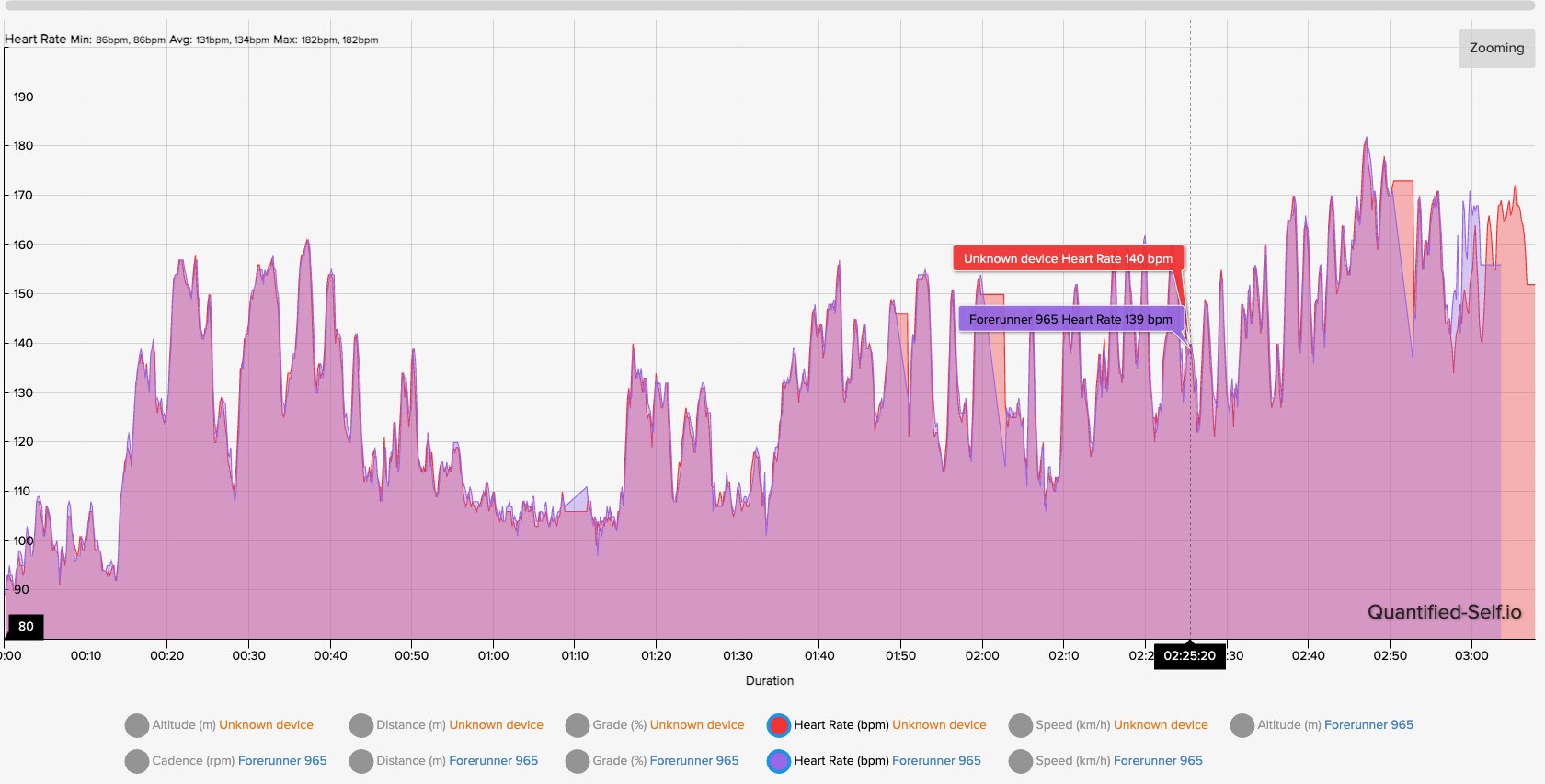Image resolution: width=1545 pixels, height=784 pixels.
Task: Toggle Altitude (m) Unknown device series circle
Action: click(137, 725)
